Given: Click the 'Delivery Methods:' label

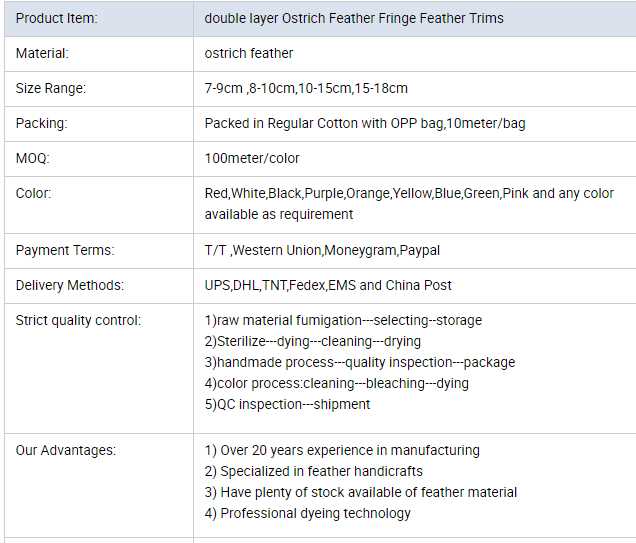Looking at the screenshot, I should coord(70,285).
